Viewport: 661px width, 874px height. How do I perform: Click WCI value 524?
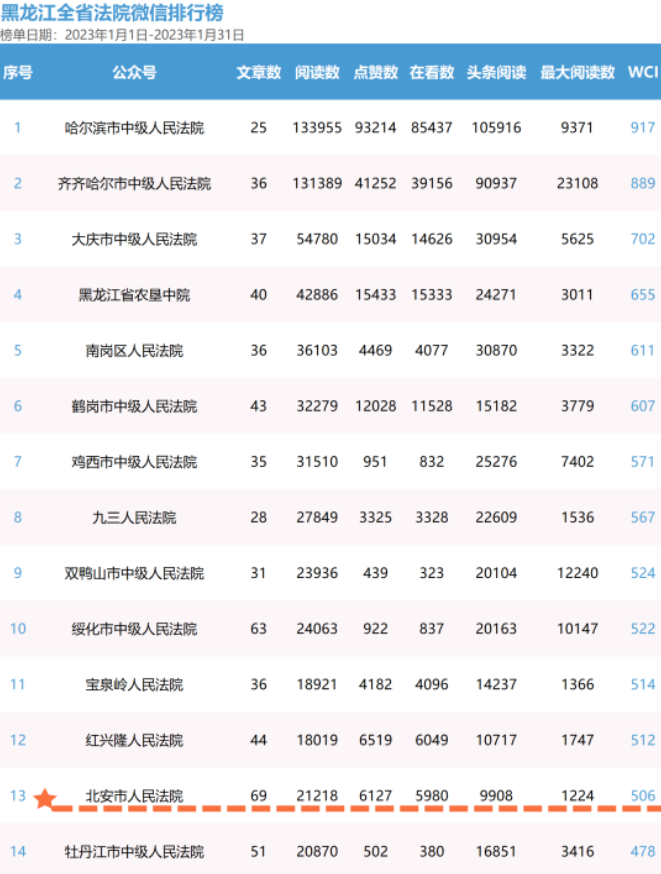(643, 573)
